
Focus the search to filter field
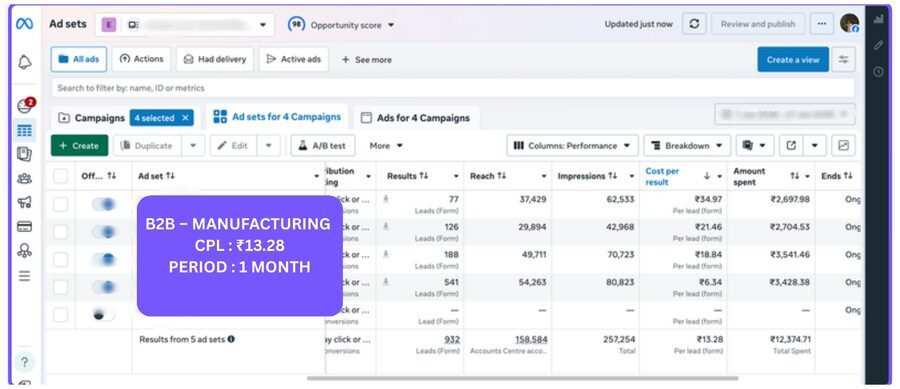[452, 88]
